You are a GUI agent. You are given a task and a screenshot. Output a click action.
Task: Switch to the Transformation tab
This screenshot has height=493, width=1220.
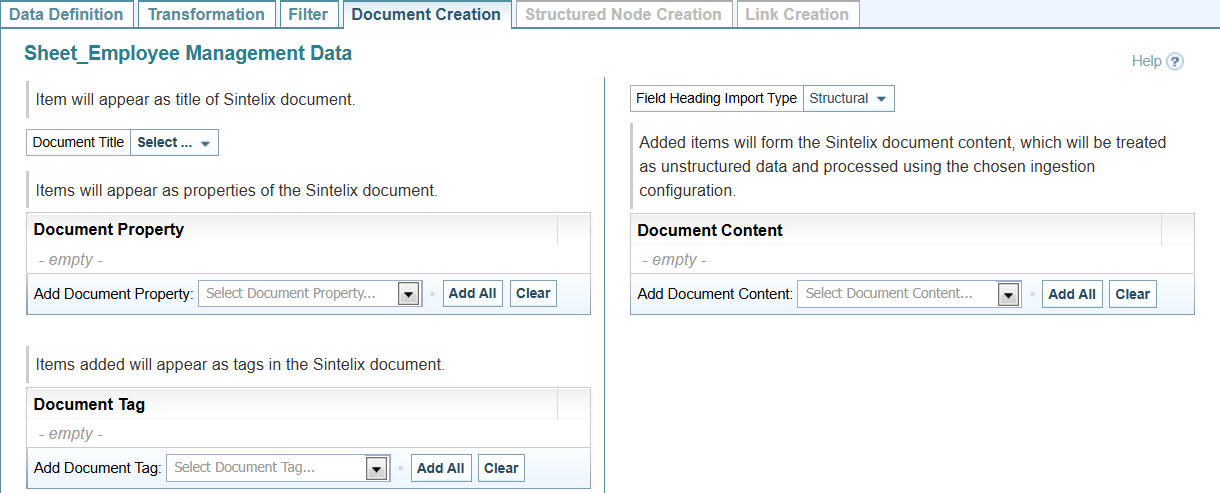click(x=206, y=14)
